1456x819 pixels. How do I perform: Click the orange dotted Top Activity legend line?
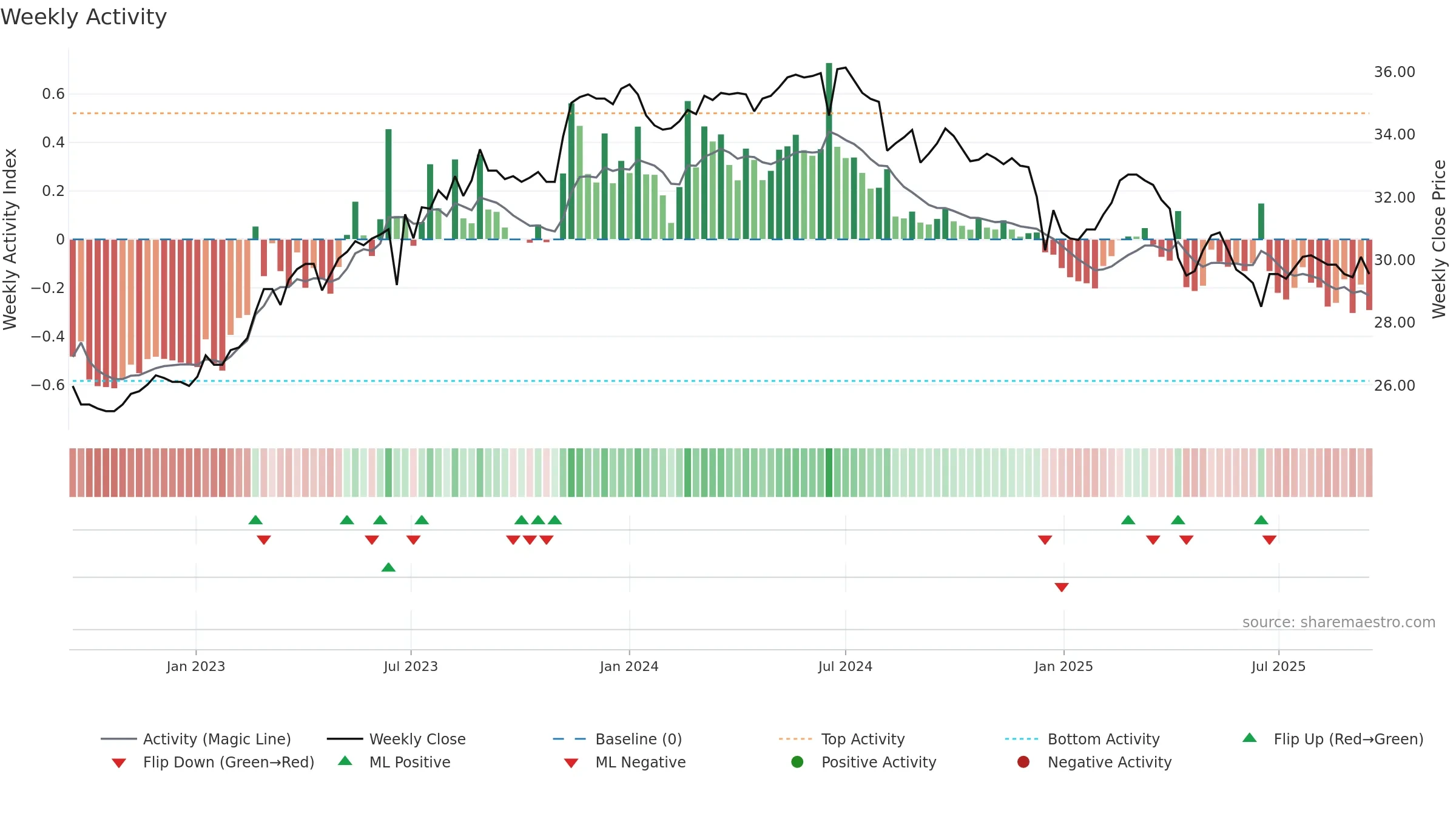(x=795, y=739)
